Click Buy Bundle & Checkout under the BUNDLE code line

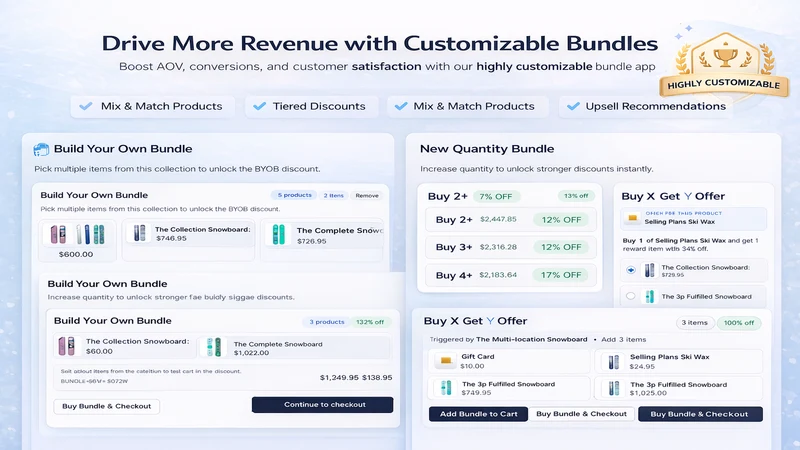pos(107,406)
